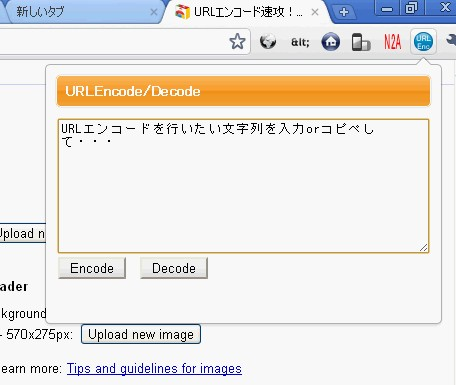Focus the URL encode text area
The height and width of the screenshot is (385, 456).
coord(243,186)
